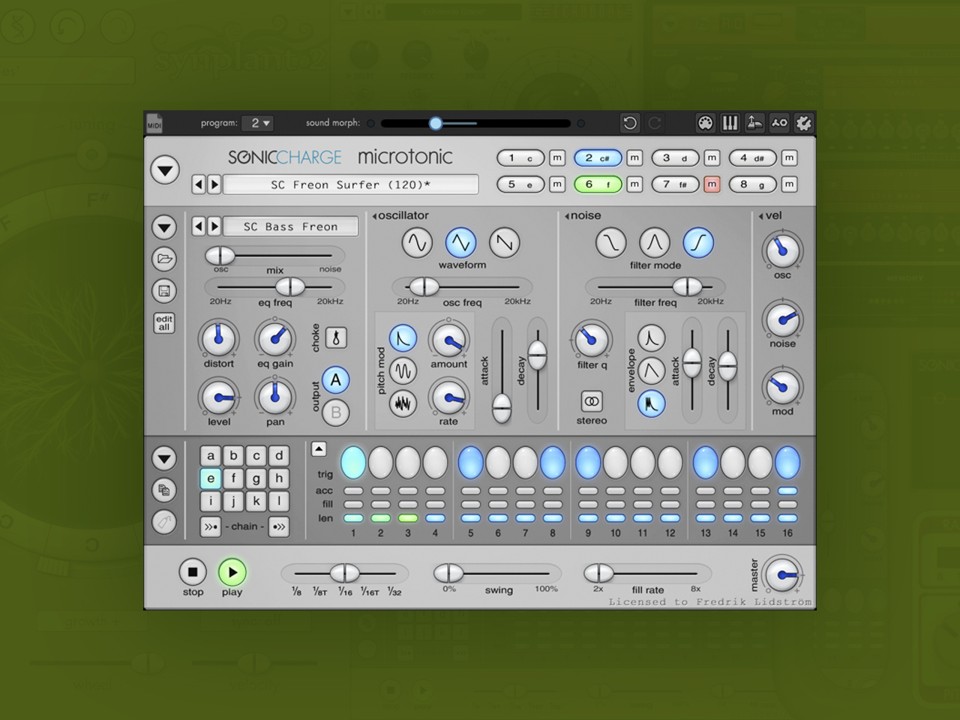Select pattern l
This screenshot has width=960, height=720.
click(279, 501)
